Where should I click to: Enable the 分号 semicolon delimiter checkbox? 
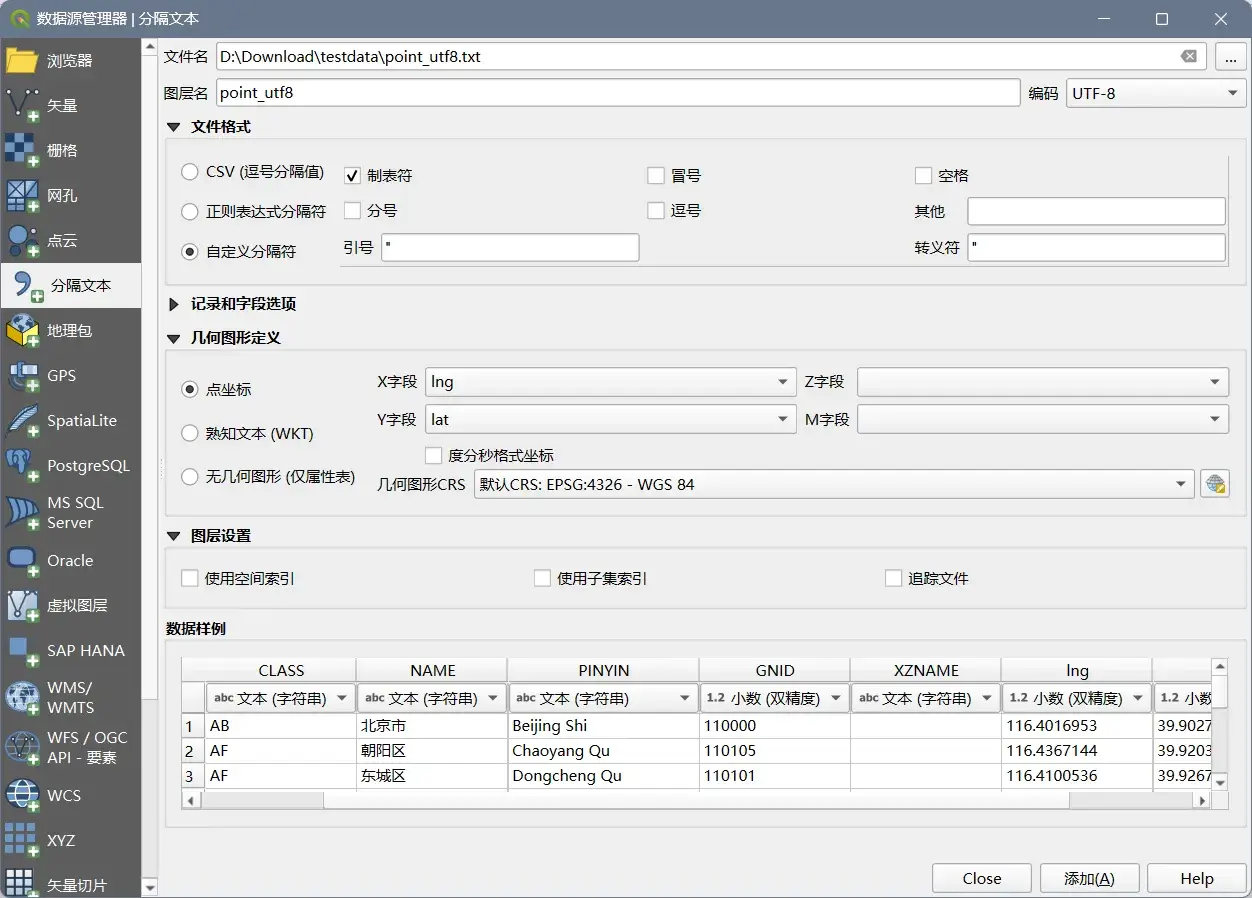[x=352, y=210]
